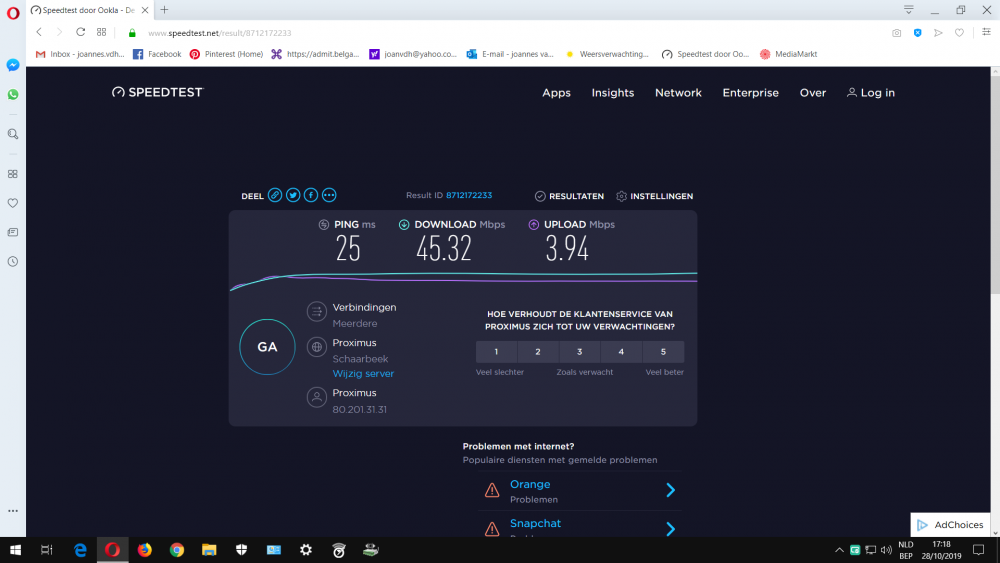Open the Apps menu item
Screen dimensions: 1000x563
click(x=556, y=93)
